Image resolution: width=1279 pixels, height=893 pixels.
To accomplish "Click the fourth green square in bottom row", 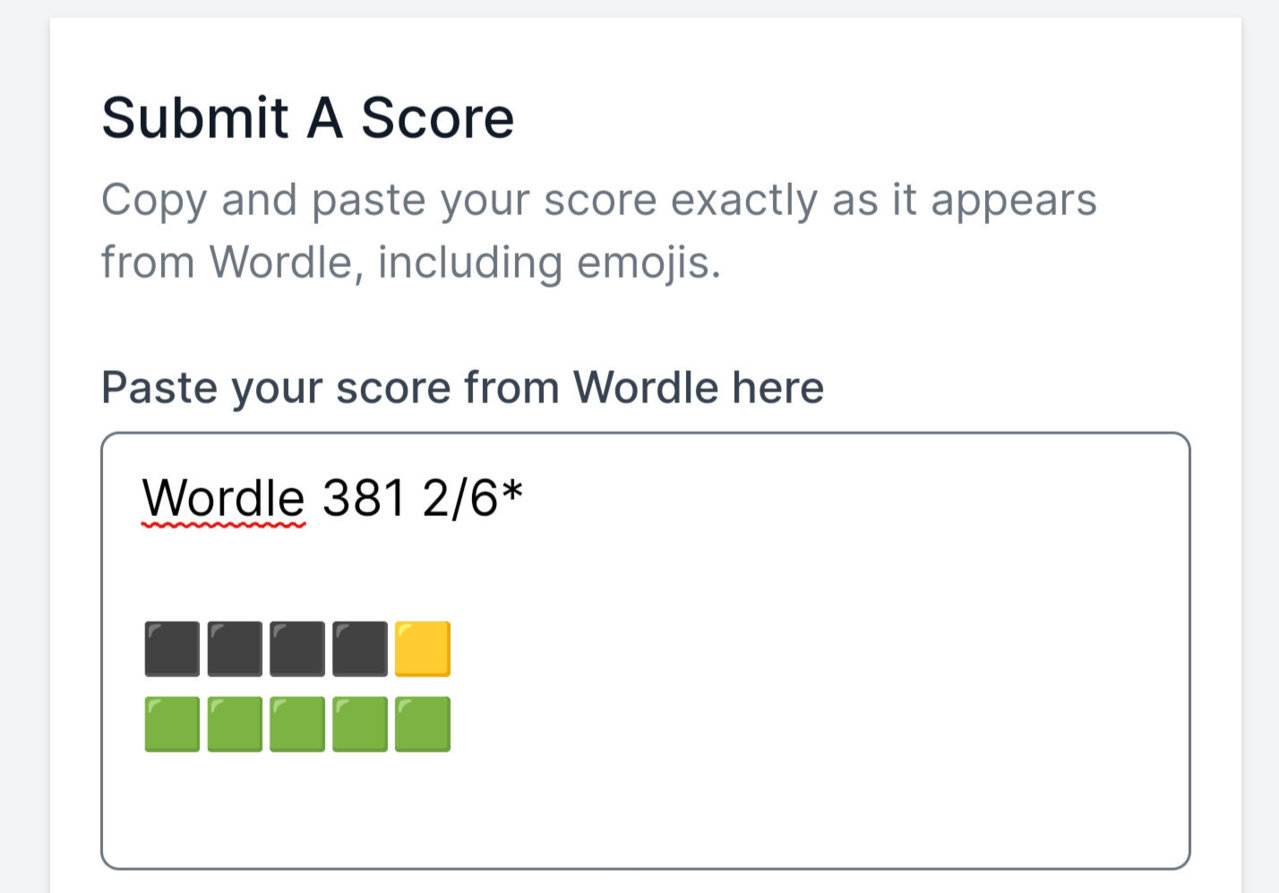I will (360, 724).
